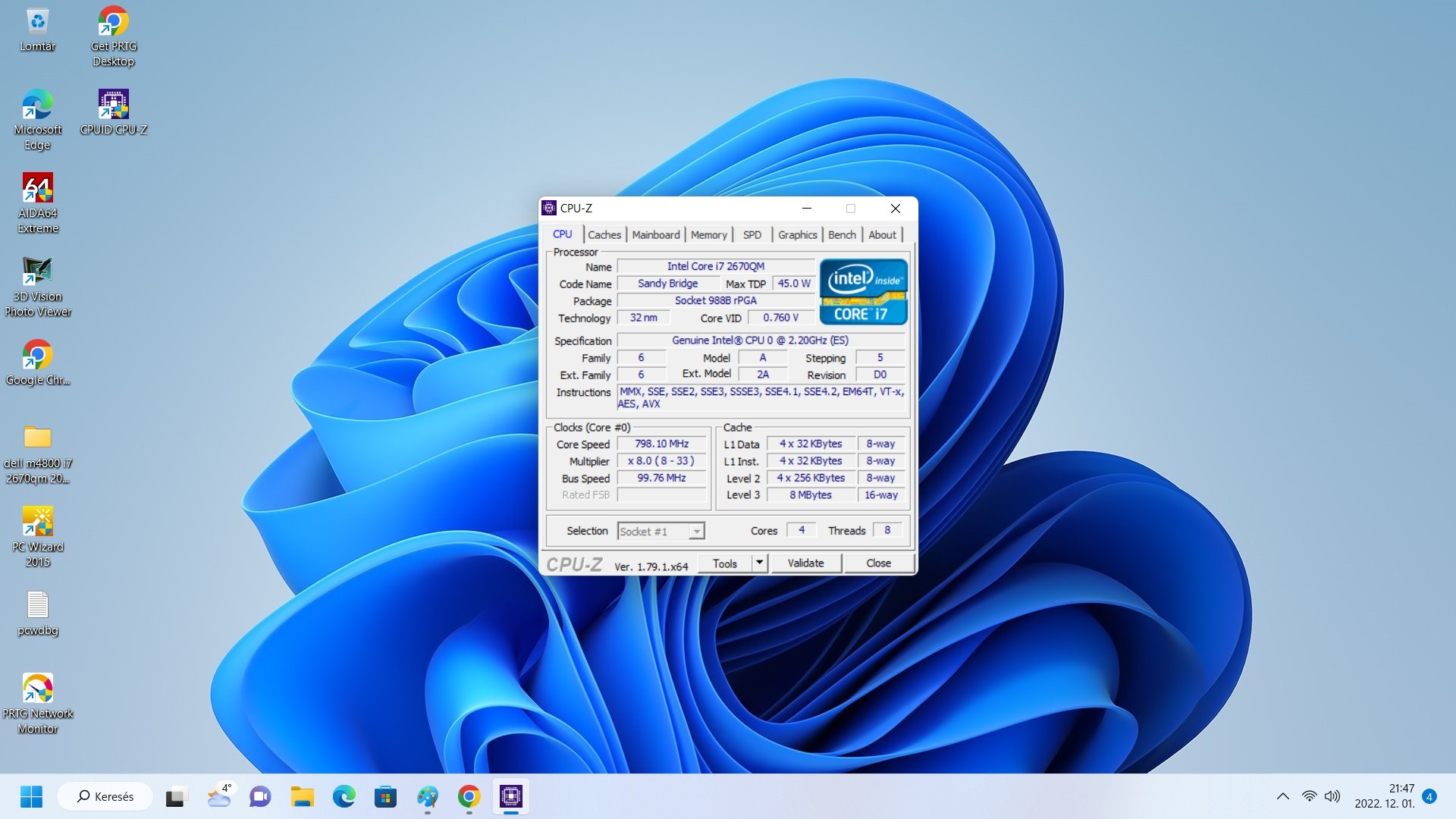
Task: Click the taskbar Keresés search box
Action: click(105, 796)
